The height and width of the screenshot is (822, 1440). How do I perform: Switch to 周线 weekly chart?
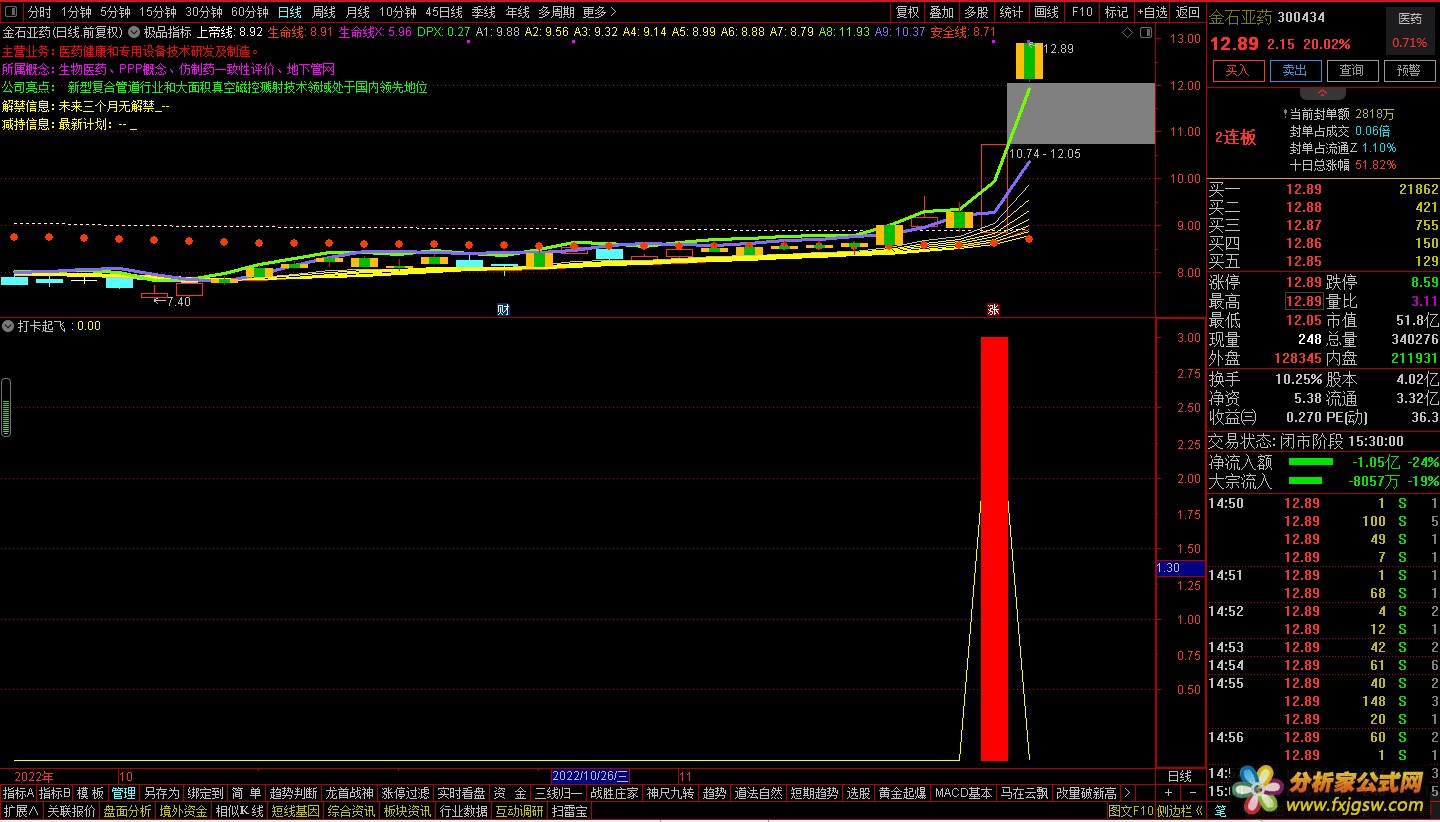tap(324, 12)
